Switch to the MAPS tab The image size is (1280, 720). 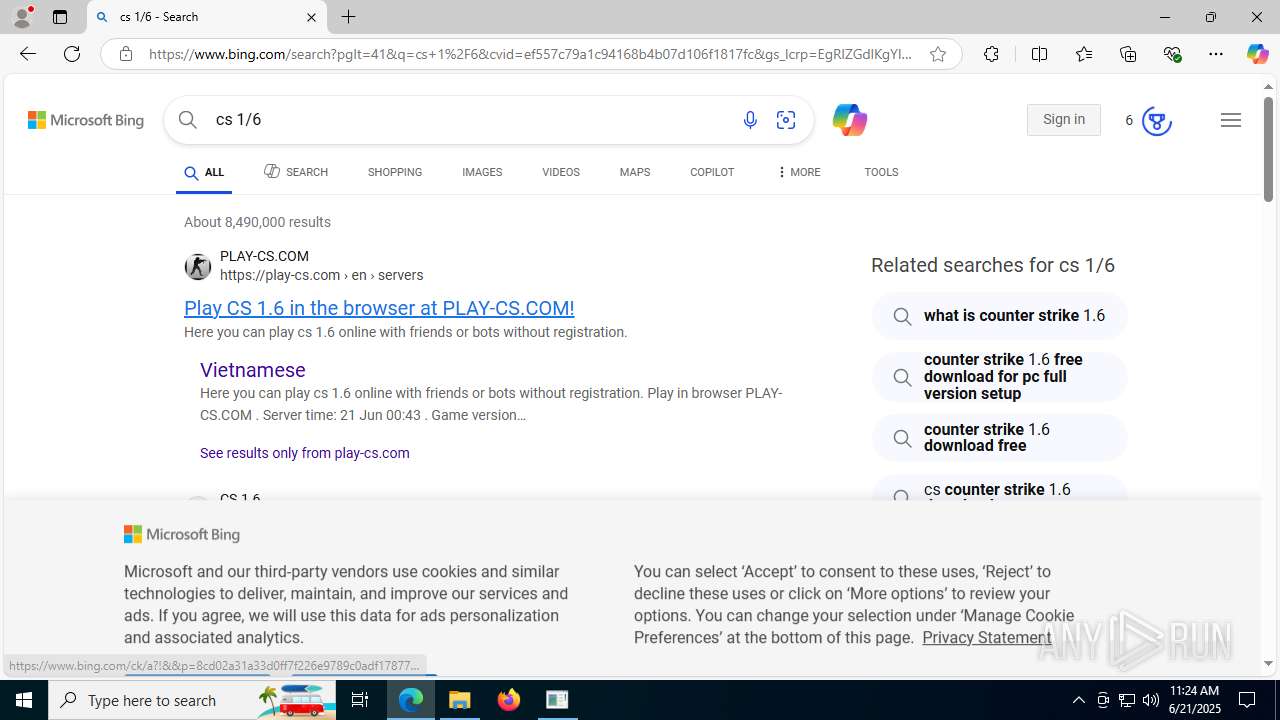tap(635, 172)
